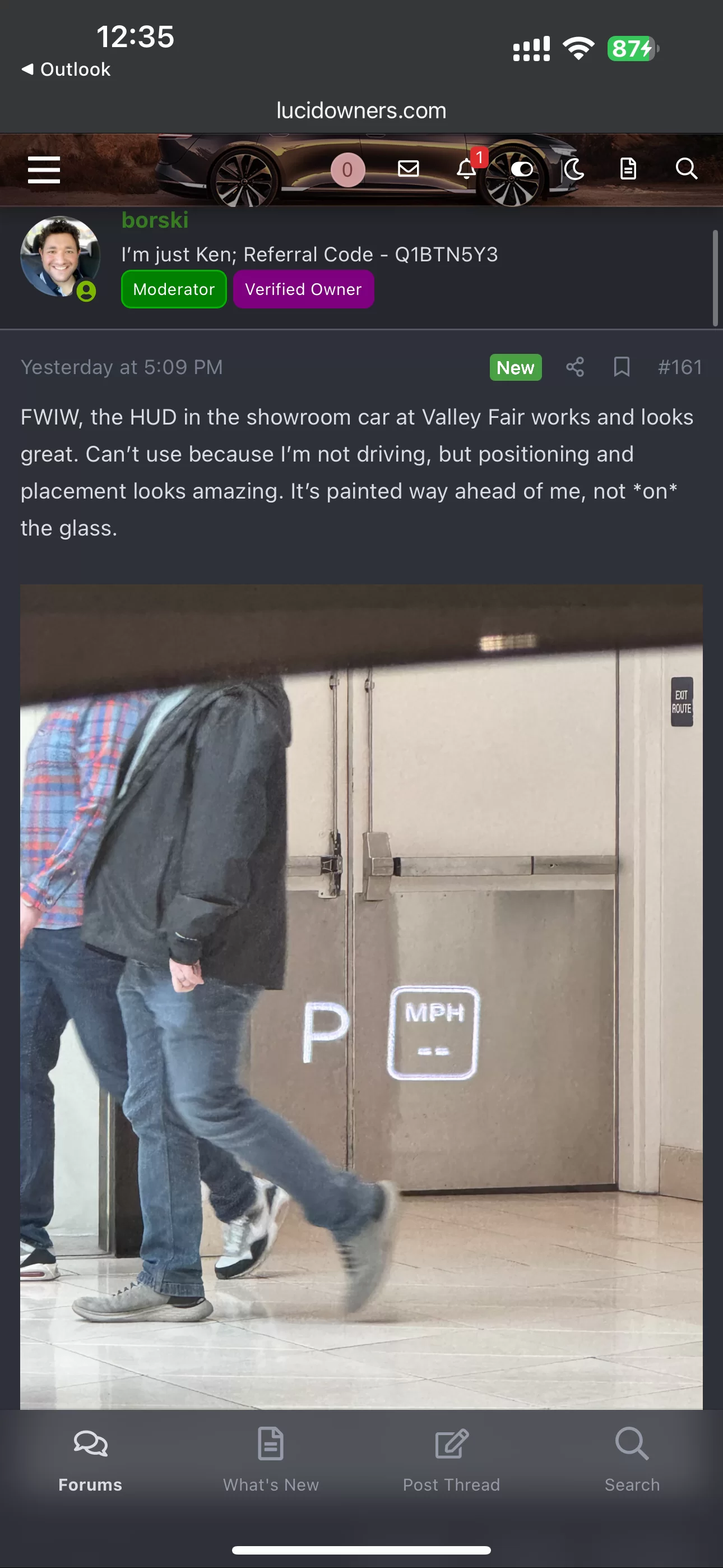Viewport: 723px width, 1568px height.
Task: Toggle the width switch in header
Action: point(522,169)
